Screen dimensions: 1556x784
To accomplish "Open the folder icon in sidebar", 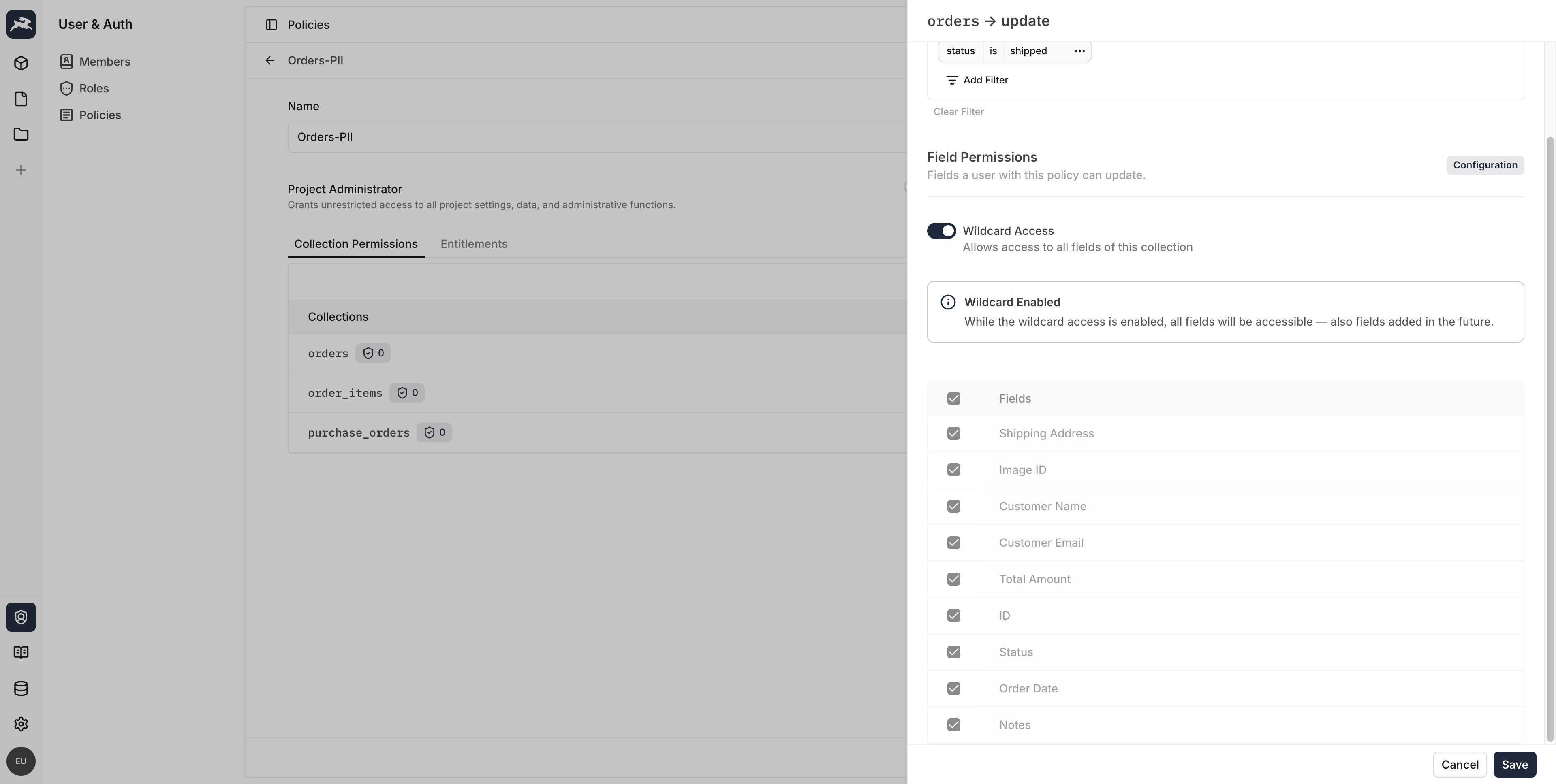I will click(21, 134).
